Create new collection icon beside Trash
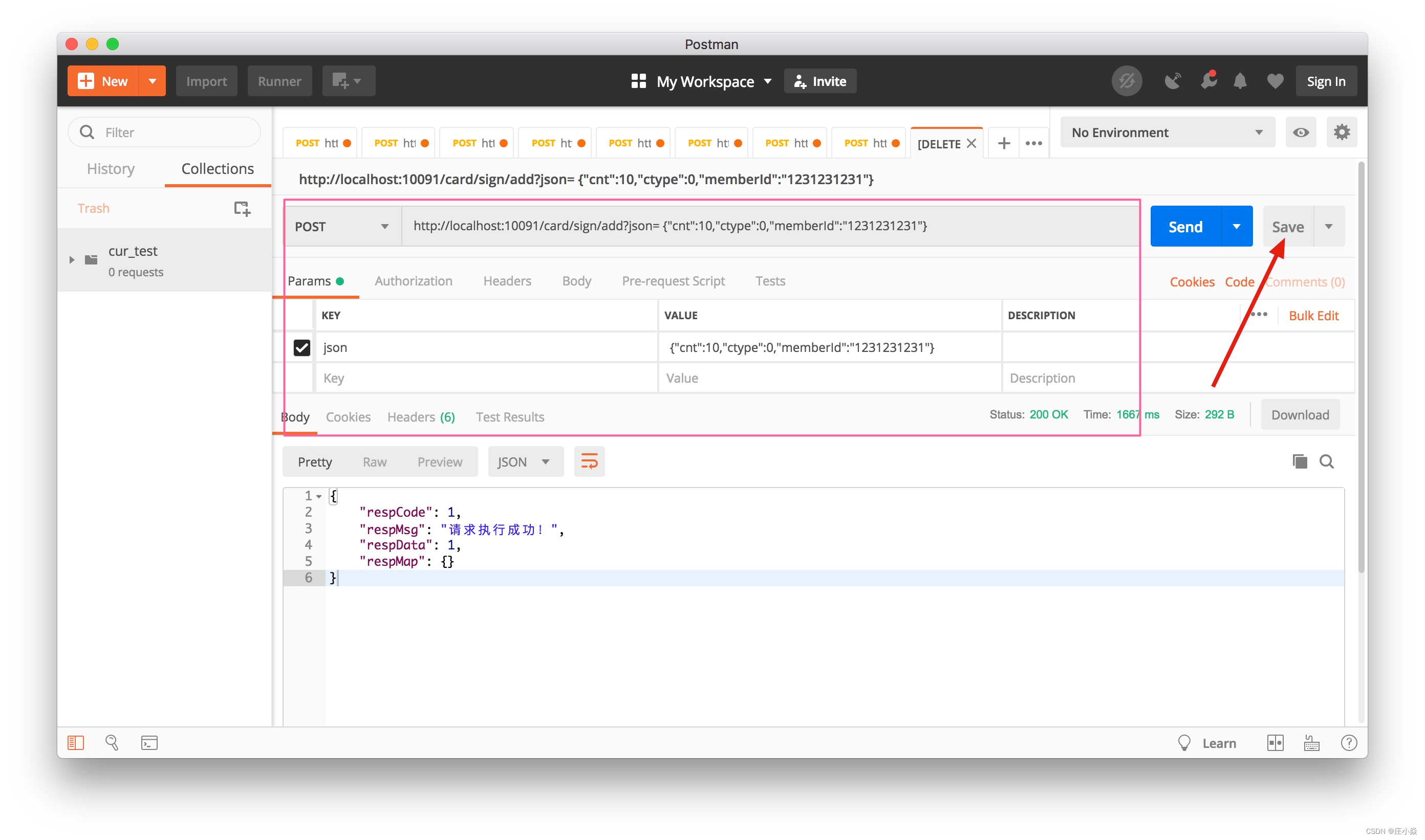The image size is (1425, 840). [x=242, y=208]
